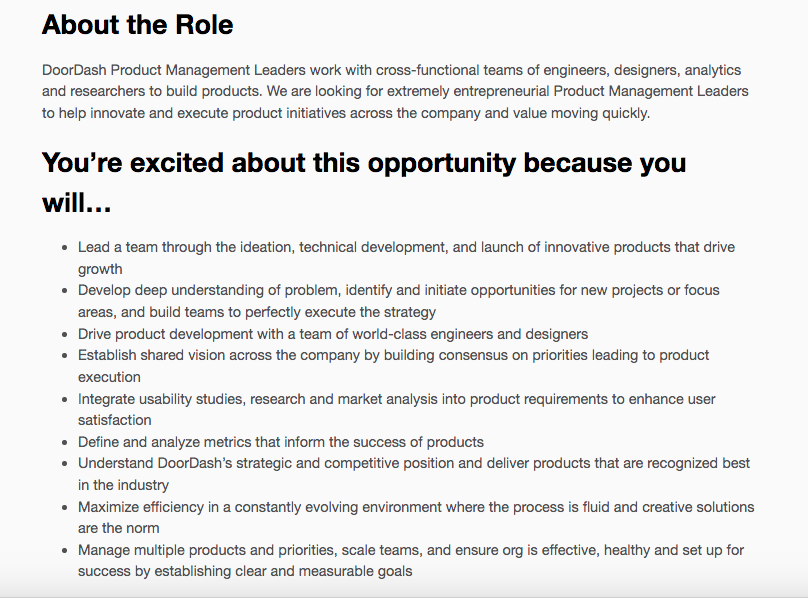Click the 'Develop deep understanding of problem' bullet
This screenshot has height=598, width=808.
[x=398, y=301]
